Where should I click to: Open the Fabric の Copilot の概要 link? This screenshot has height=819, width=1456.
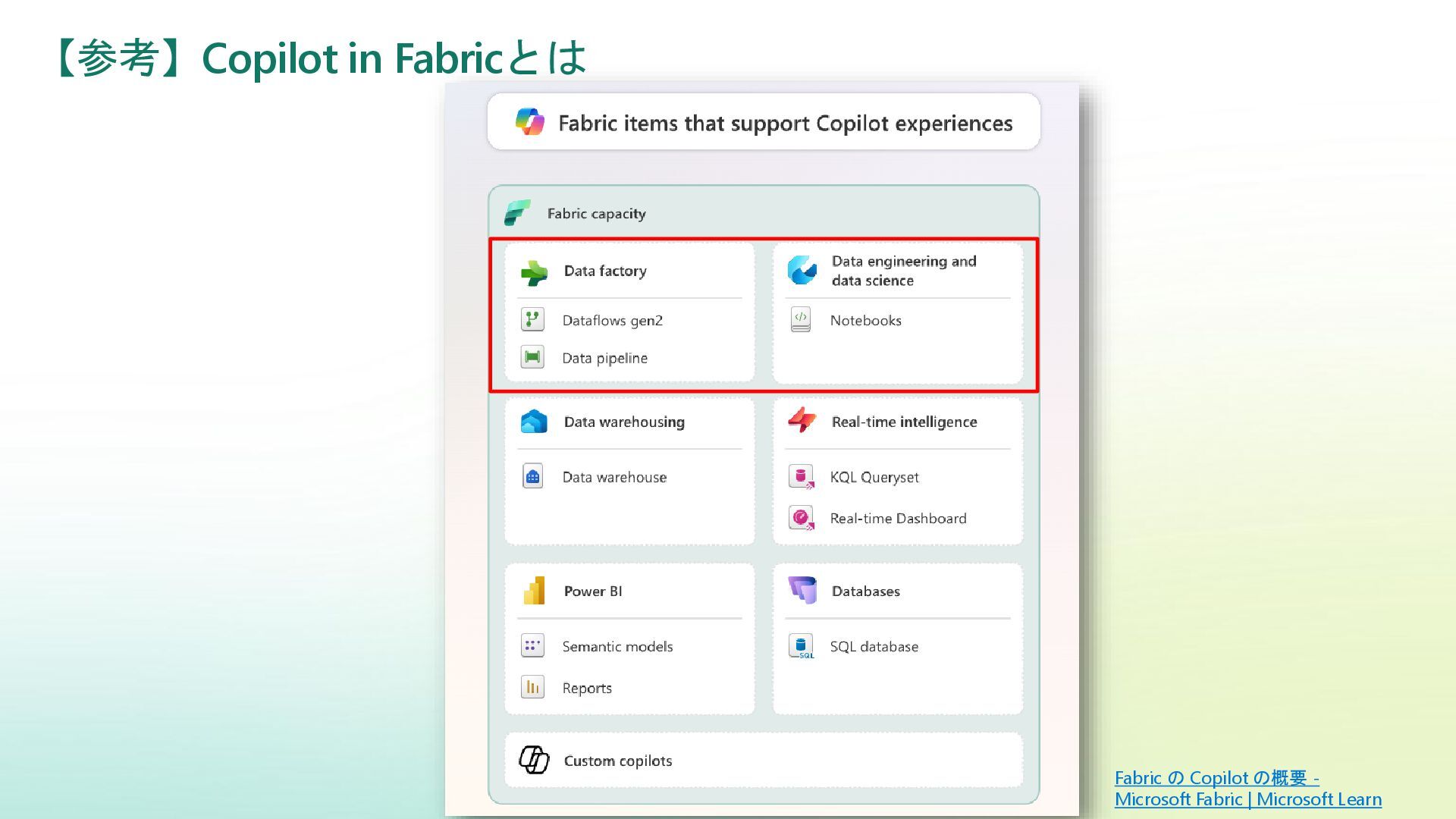[1247, 789]
